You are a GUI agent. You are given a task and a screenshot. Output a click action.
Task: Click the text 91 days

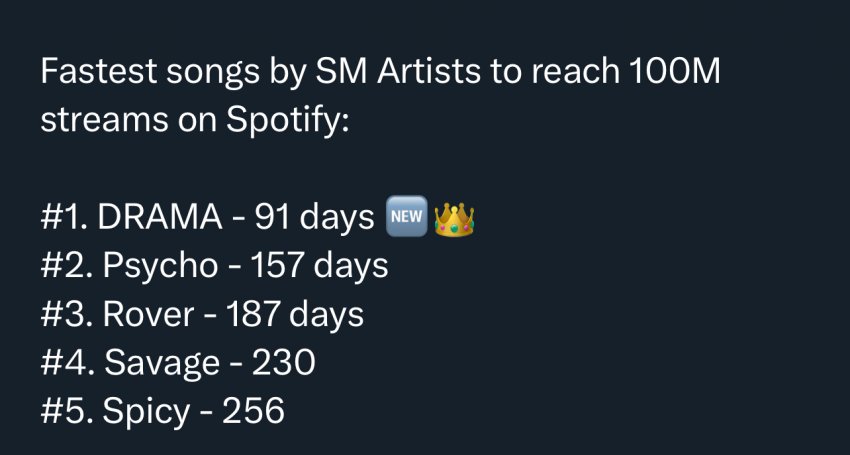(314, 217)
